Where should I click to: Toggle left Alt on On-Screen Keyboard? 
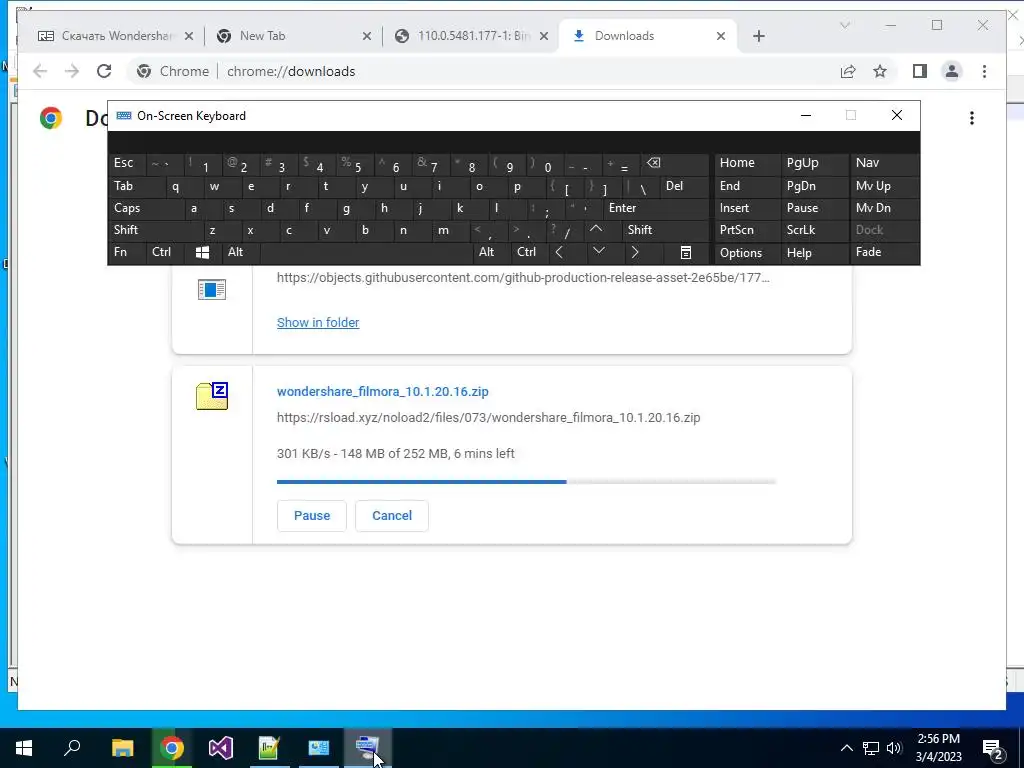240,252
